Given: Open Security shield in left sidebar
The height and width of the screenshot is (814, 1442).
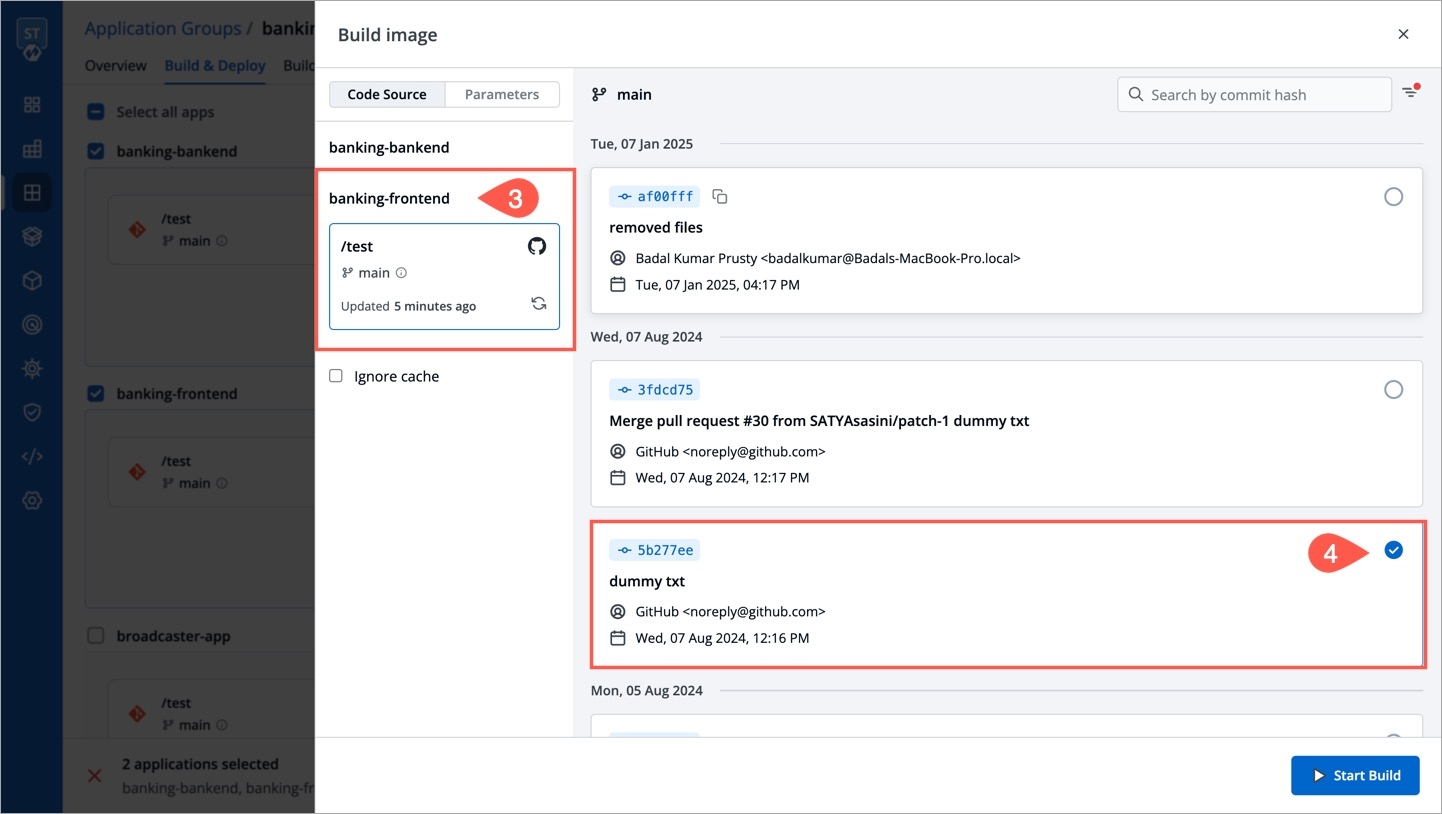Looking at the screenshot, I should (32, 413).
